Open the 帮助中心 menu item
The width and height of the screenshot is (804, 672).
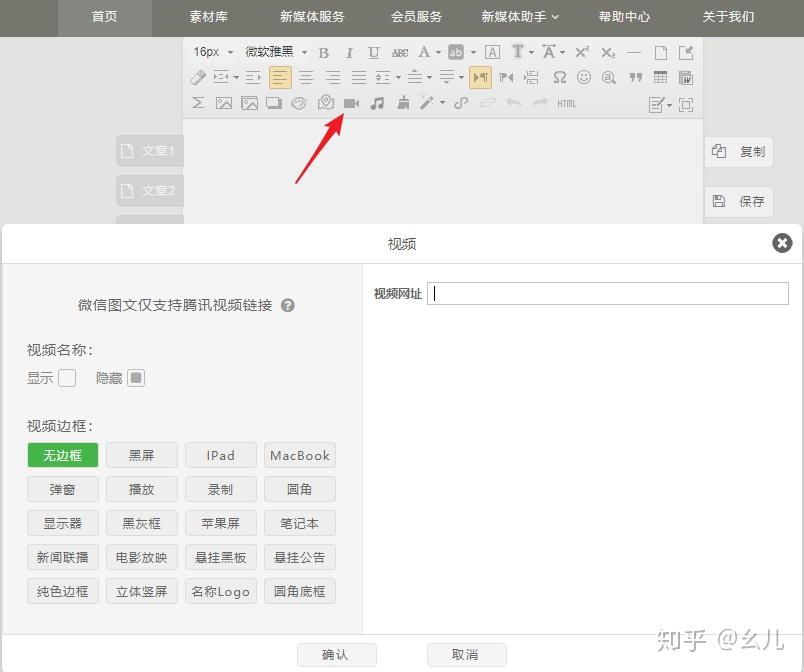pos(624,17)
